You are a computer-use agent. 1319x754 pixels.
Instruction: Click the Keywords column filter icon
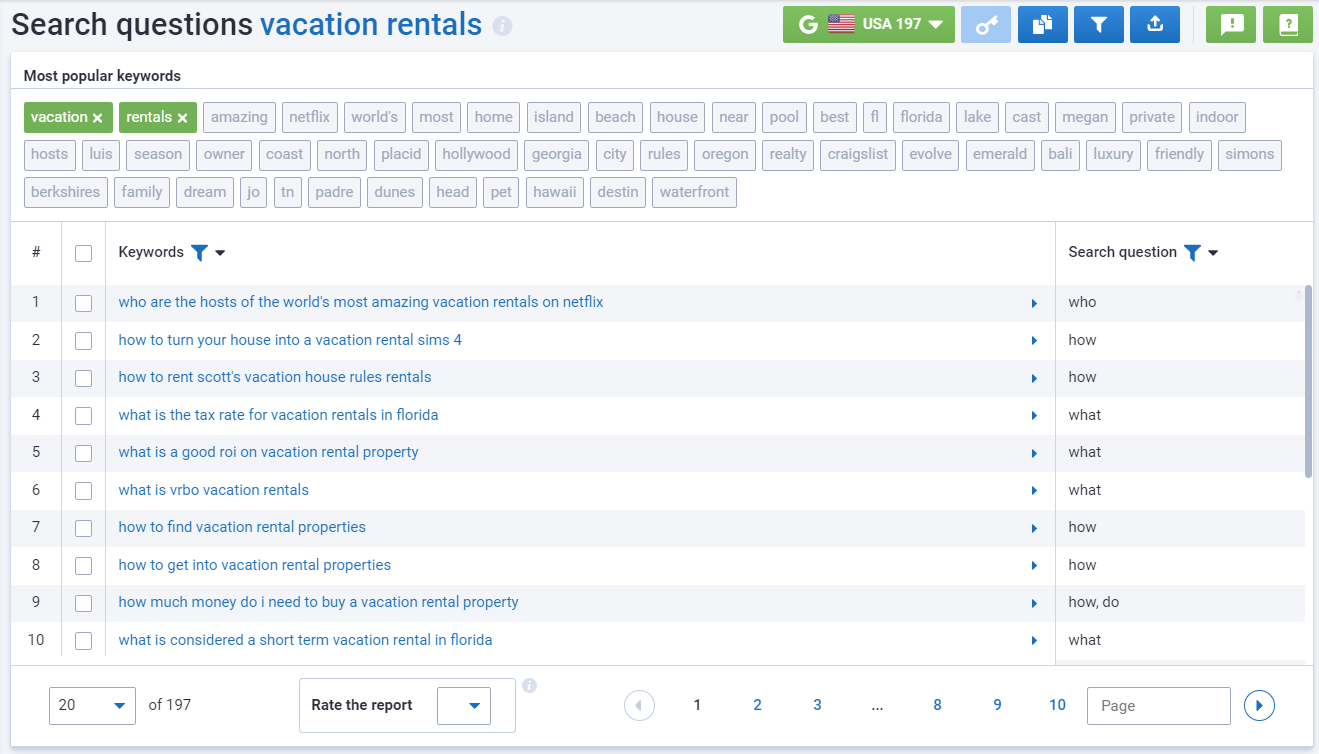pyautogui.click(x=199, y=253)
